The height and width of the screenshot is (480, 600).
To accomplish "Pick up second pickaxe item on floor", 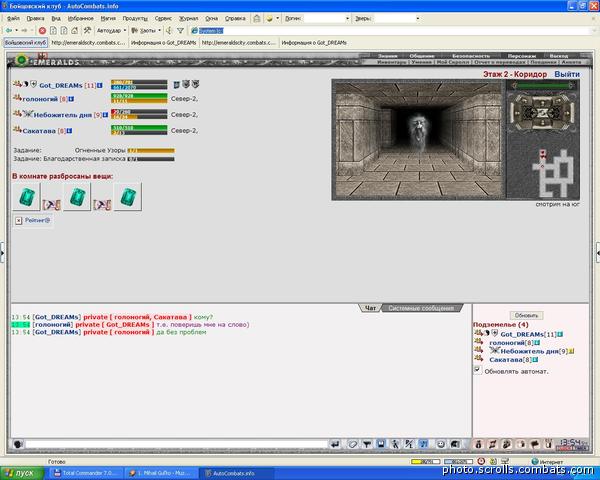I will click(x=103, y=205).
